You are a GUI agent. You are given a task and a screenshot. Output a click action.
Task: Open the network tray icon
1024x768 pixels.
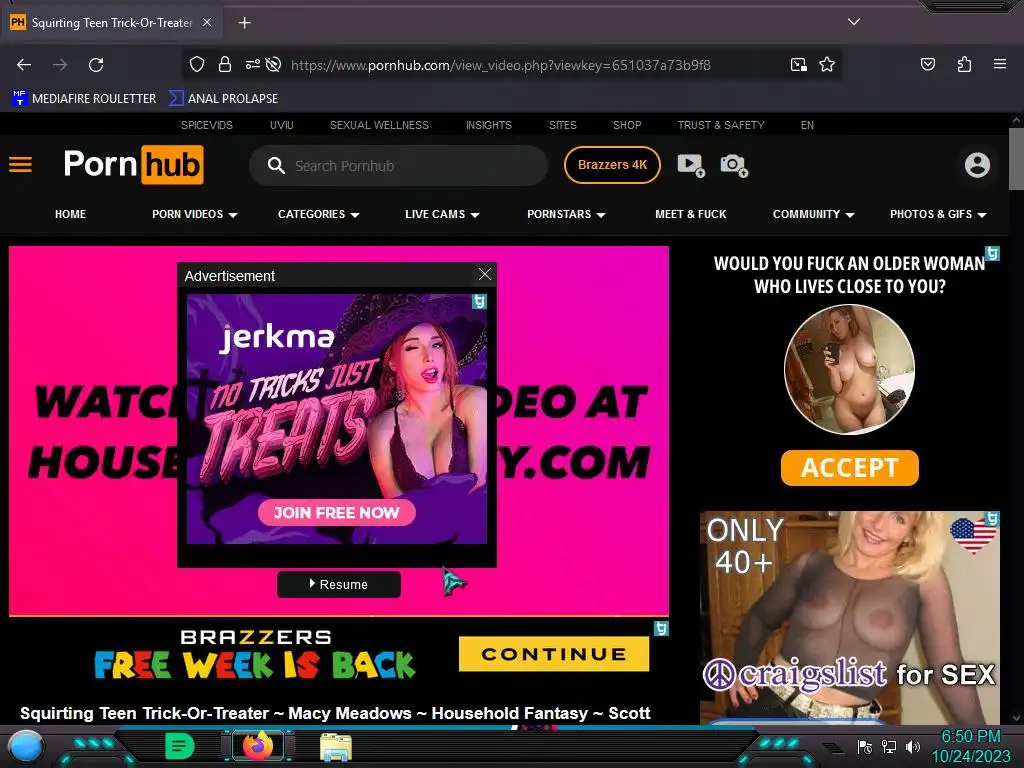[888, 746]
